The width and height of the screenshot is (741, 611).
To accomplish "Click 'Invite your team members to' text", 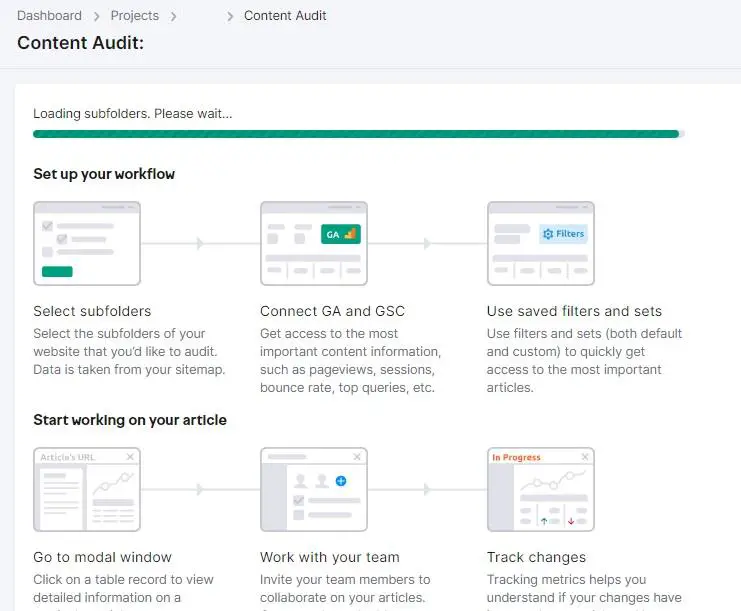I will pyautogui.click(x=345, y=579).
